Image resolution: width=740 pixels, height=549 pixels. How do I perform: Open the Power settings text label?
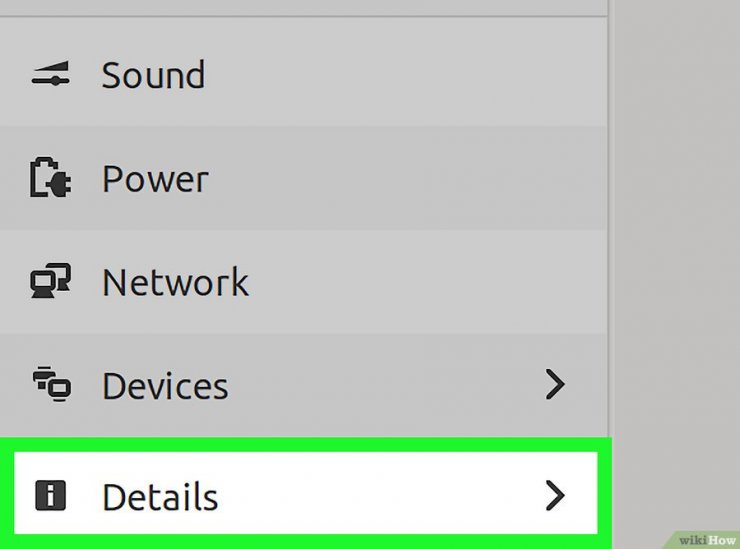coord(155,178)
